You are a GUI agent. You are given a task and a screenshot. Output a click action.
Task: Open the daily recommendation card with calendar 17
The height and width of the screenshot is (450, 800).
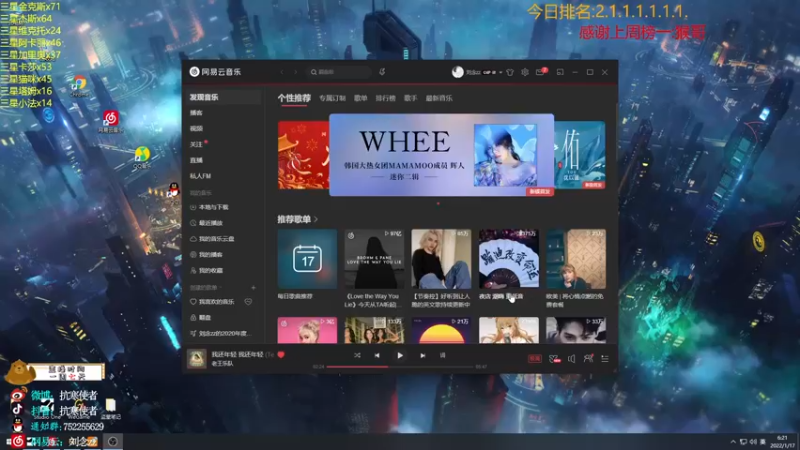(x=307, y=259)
